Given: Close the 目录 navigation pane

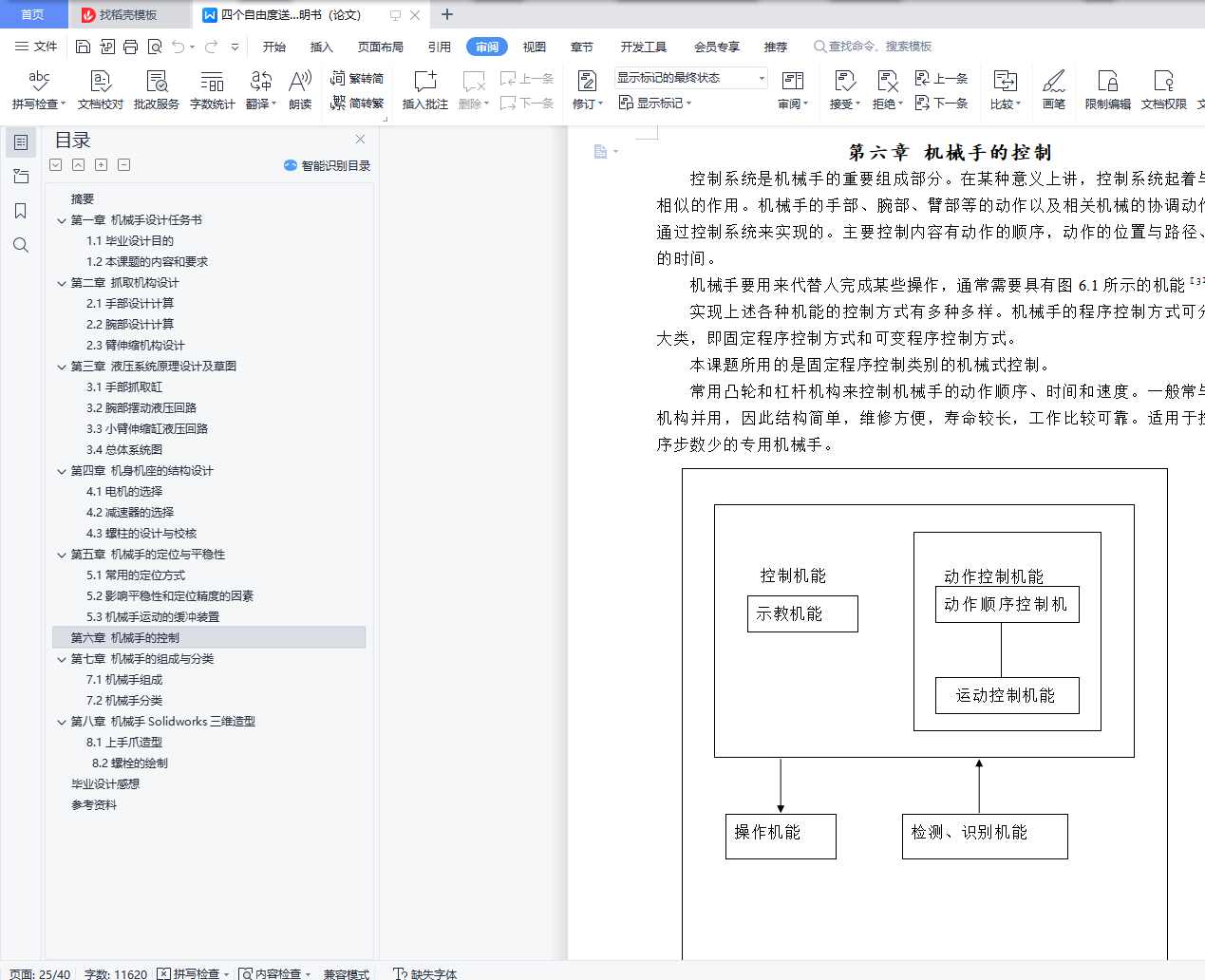Looking at the screenshot, I should coord(360,140).
